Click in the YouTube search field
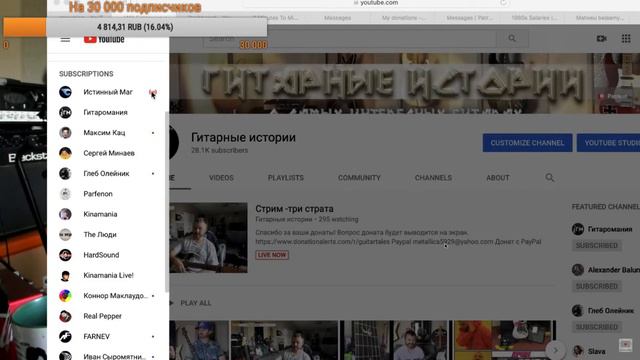 (x=350, y=39)
